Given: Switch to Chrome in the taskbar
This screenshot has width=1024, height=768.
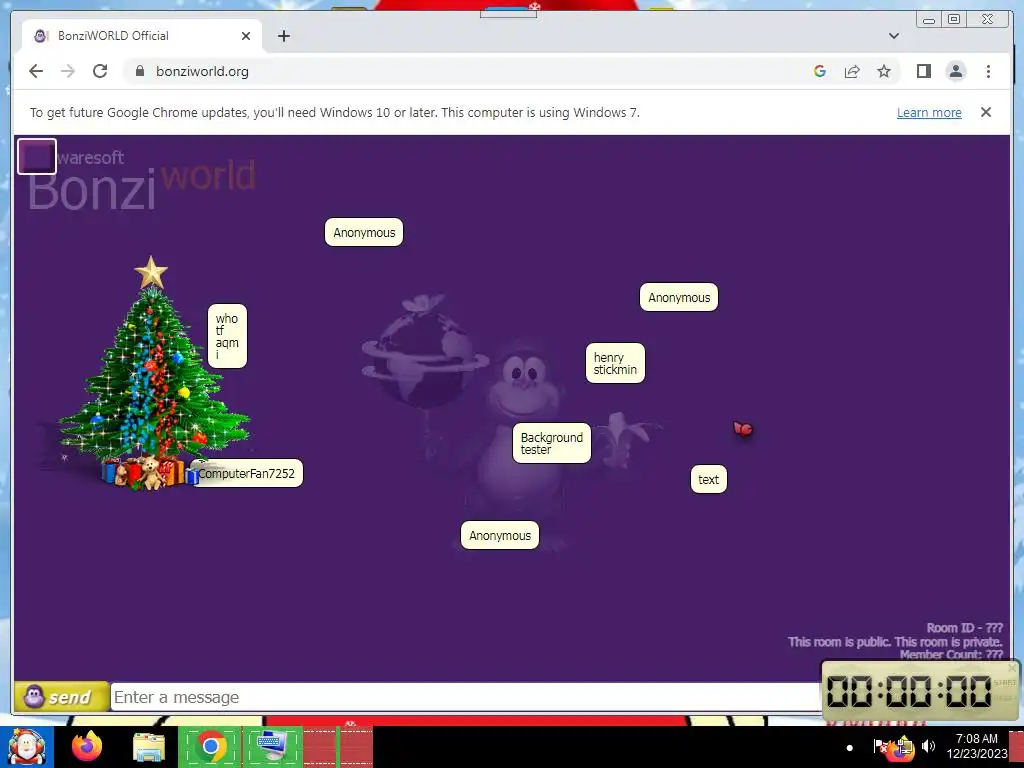Looking at the screenshot, I should coord(210,746).
